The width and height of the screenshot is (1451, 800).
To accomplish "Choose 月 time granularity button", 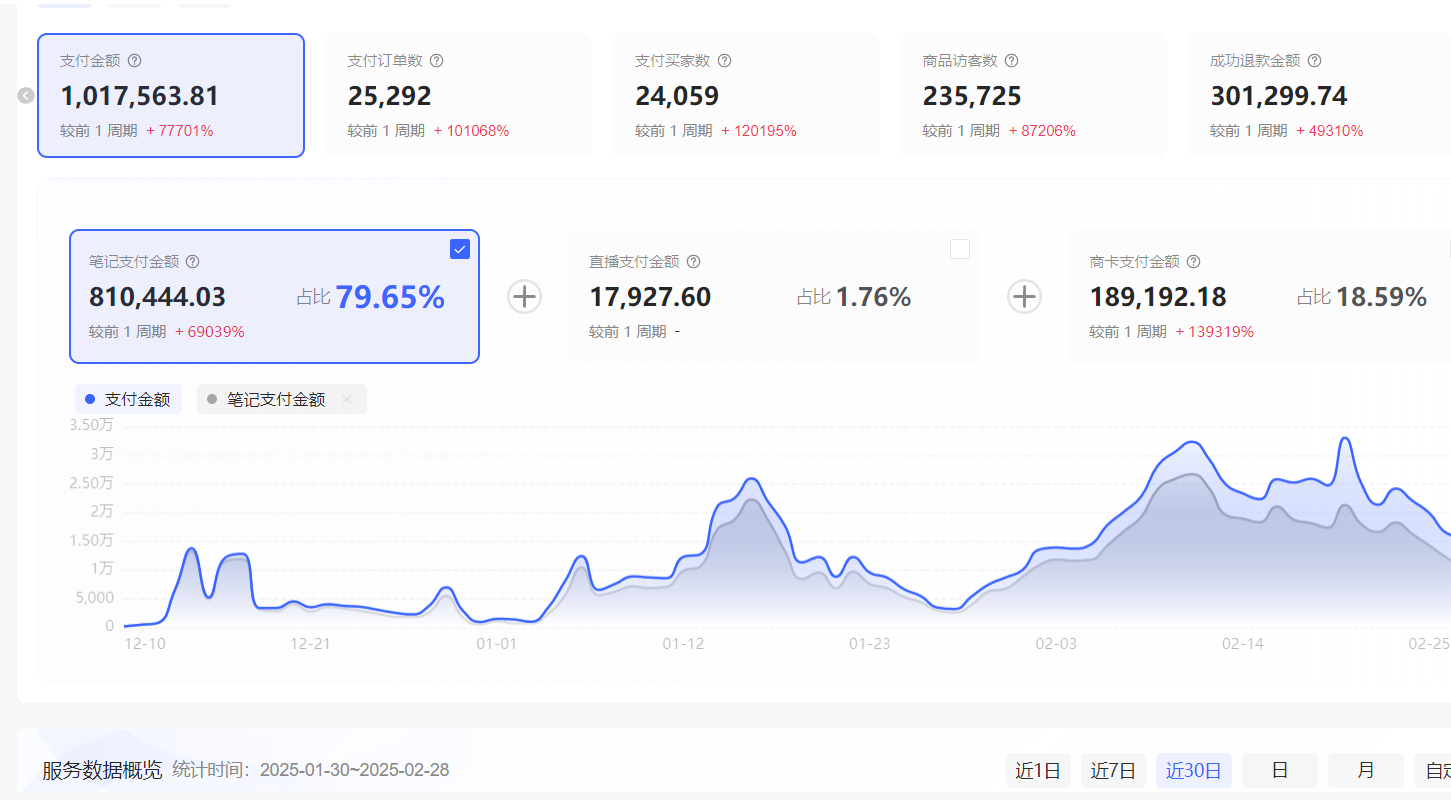I will click(x=1366, y=770).
